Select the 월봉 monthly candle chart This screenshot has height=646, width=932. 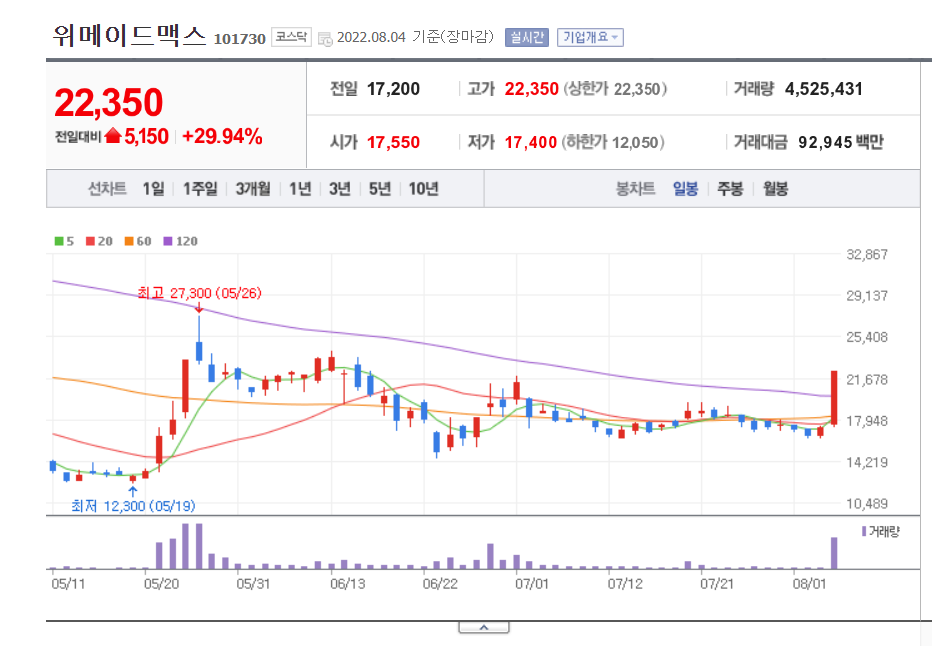tap(775, 189)
